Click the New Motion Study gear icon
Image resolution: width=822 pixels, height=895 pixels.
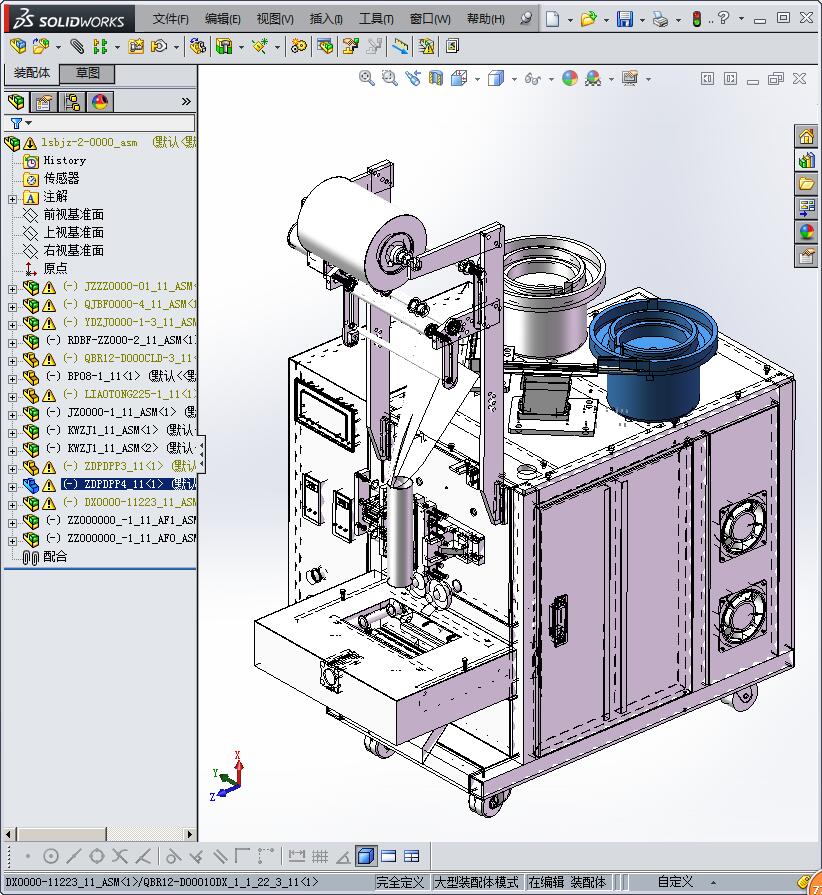[299, 46]
